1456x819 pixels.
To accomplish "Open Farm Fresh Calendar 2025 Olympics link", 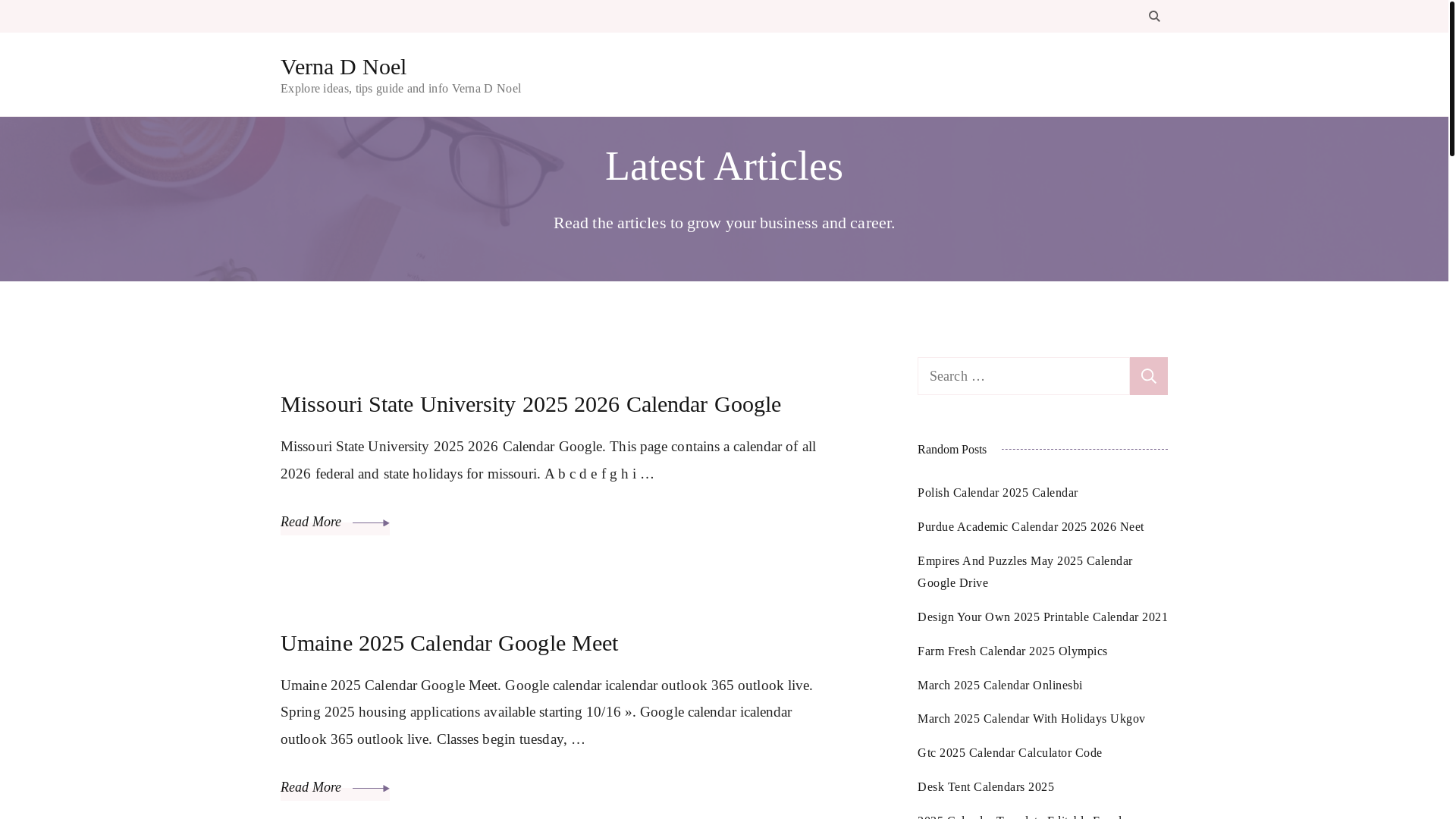I will pos(1012,651).
